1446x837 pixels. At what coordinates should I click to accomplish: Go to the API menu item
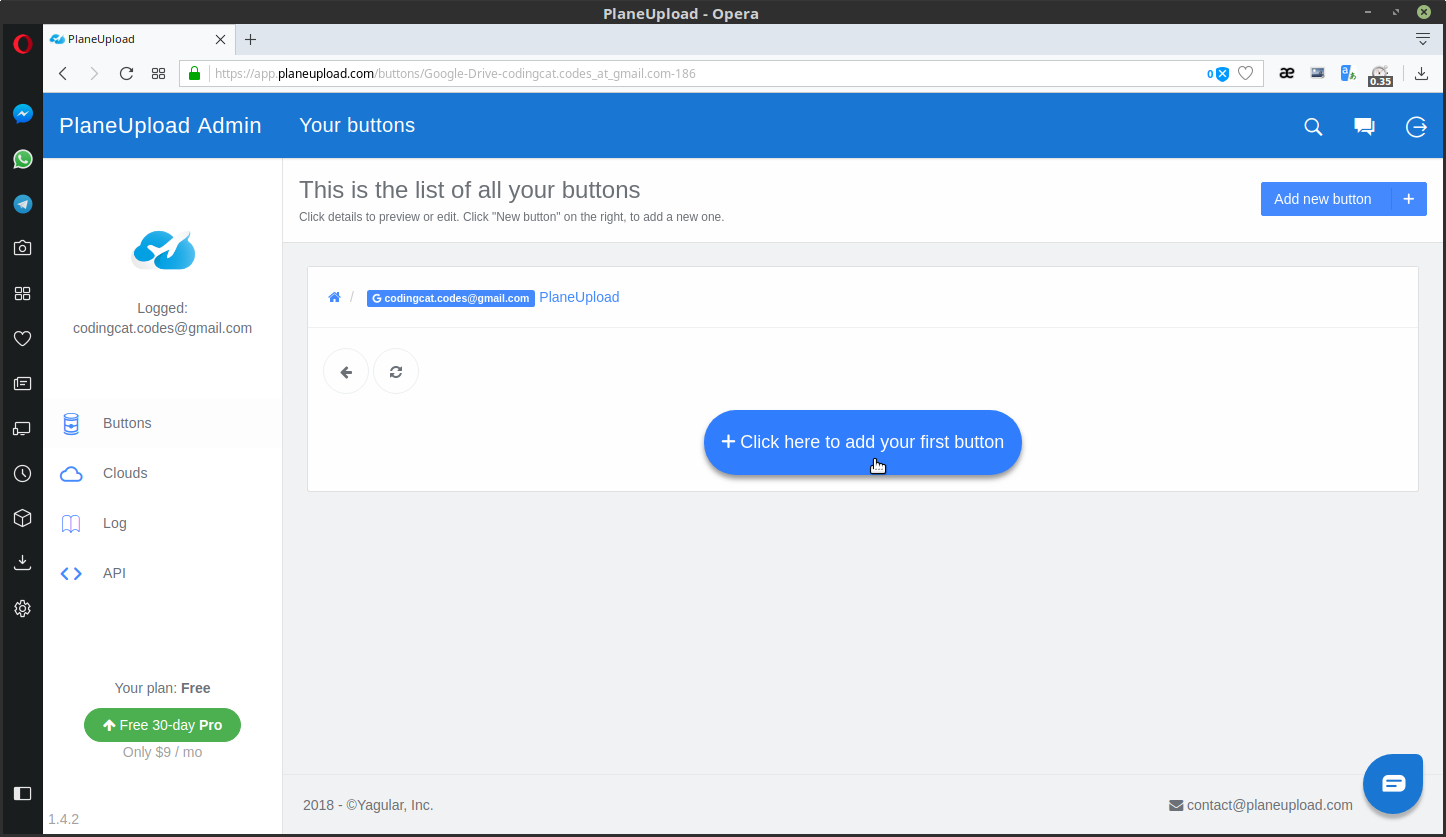point(114,573)
